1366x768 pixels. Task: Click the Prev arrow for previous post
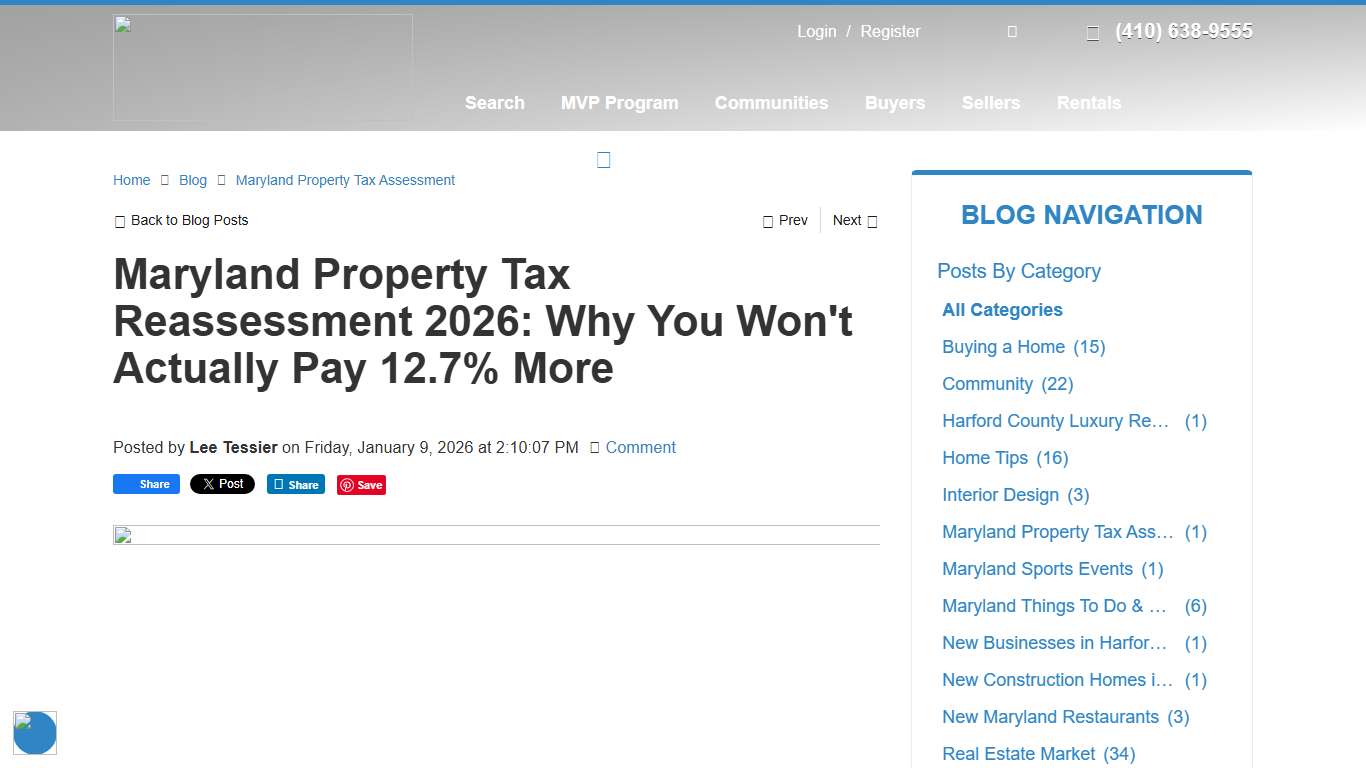(x=770, y=220)
